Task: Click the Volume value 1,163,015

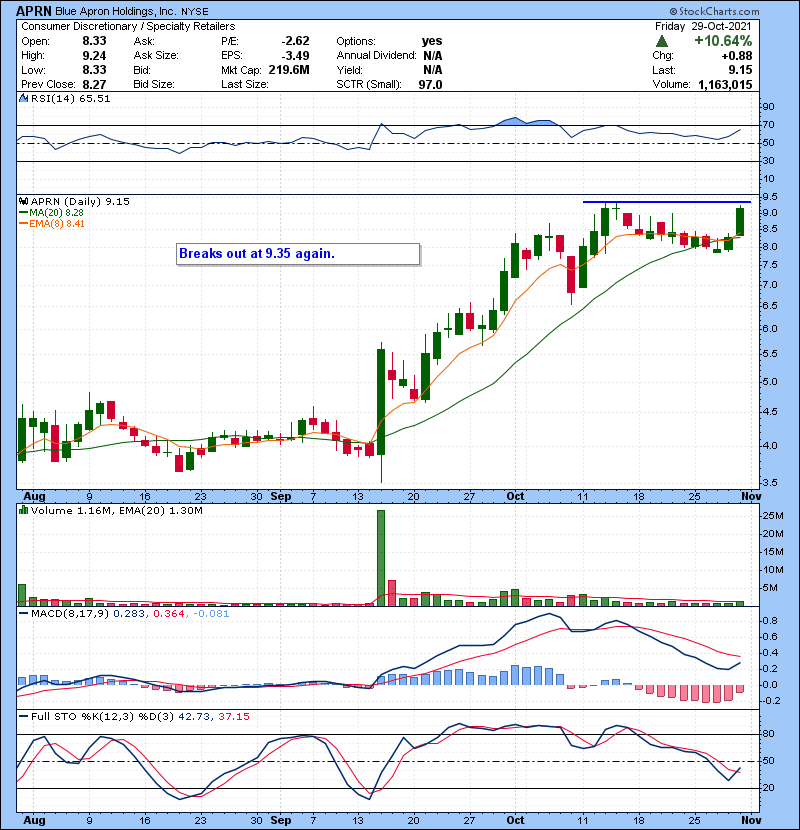Action: click(x=725, y=85)
